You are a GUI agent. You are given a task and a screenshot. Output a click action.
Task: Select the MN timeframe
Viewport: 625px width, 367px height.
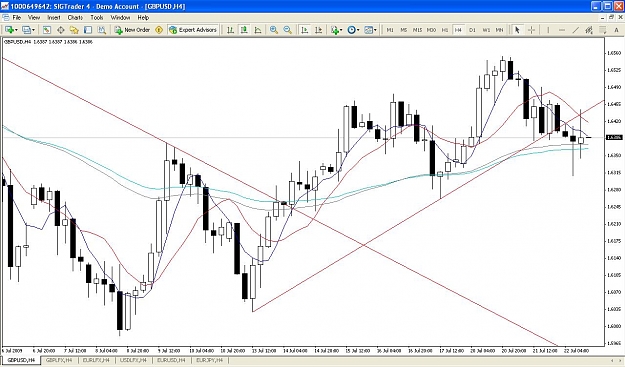(x=499, y=30)
